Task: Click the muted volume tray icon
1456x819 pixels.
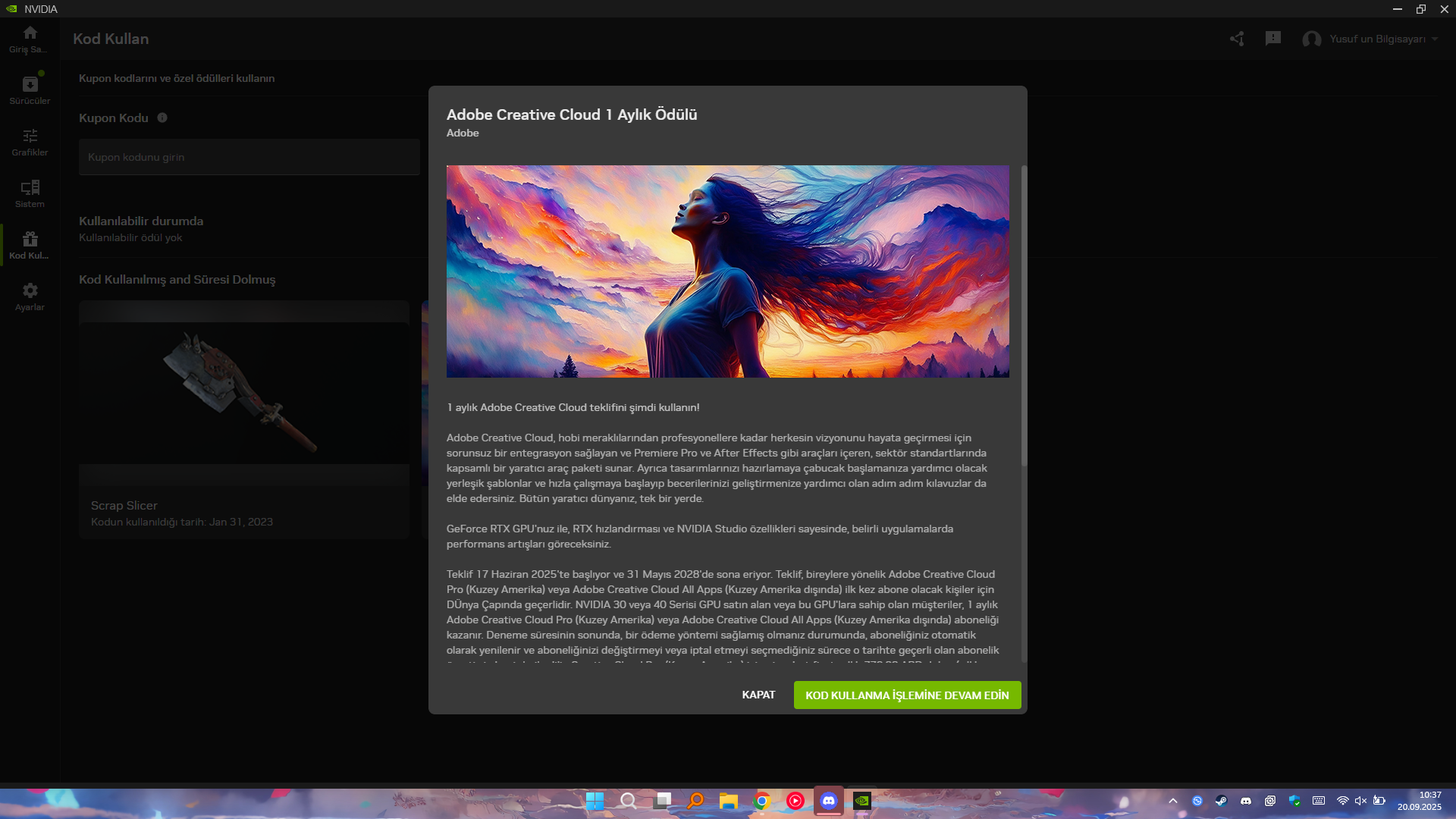Action: (x=1360, y=801)
